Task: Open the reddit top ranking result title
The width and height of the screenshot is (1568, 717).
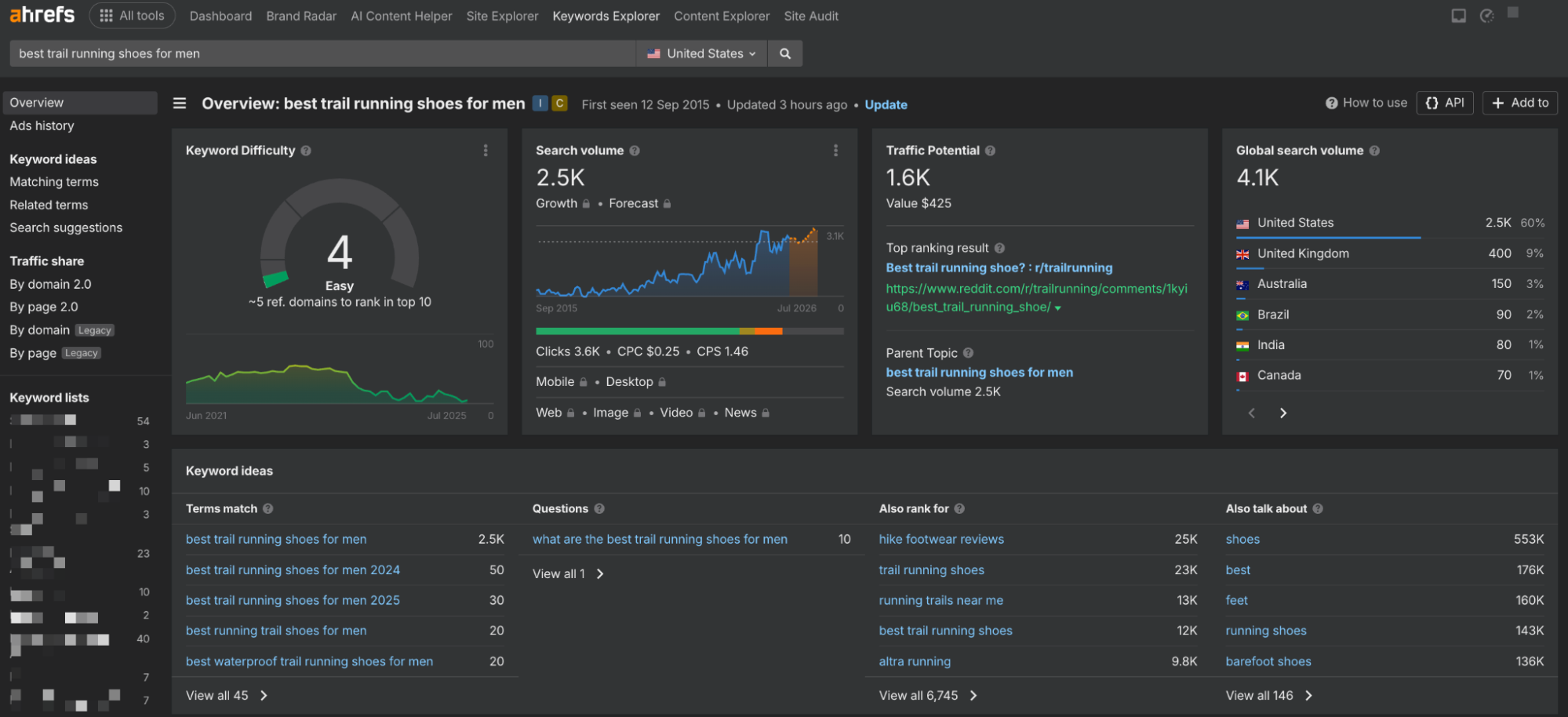Action: coord(999,268)
